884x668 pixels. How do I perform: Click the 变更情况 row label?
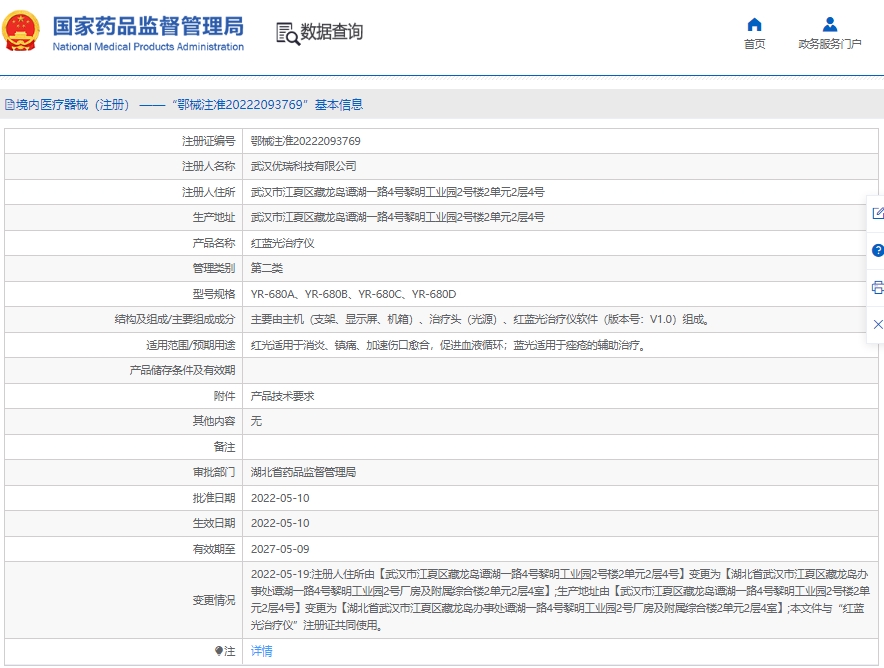pyautogui.click(x=214, y=600)
